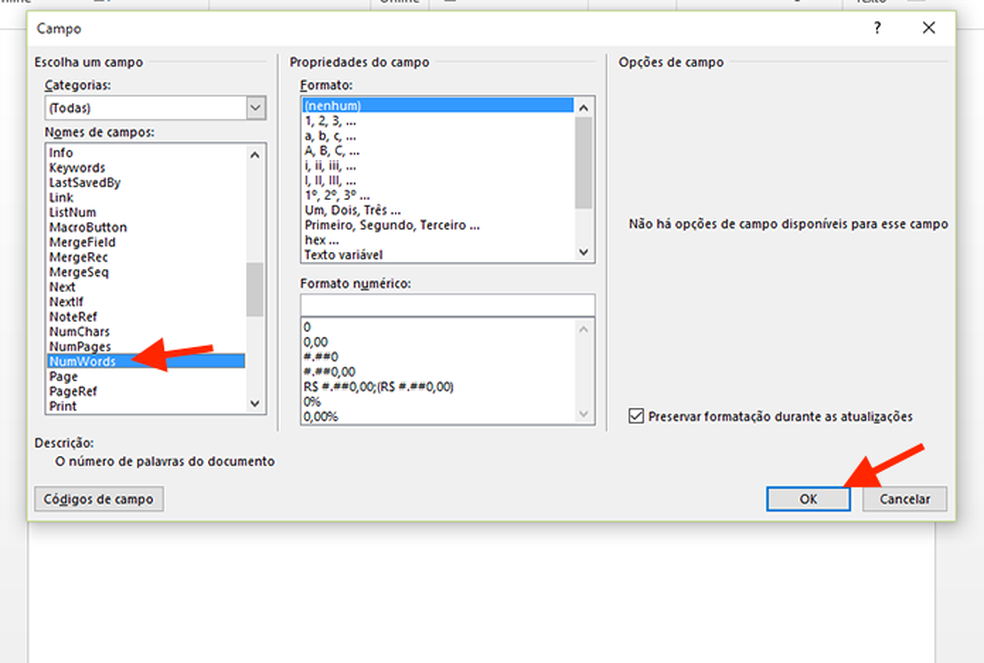Click the OK button
Viewport: 984px width, 663px height.
[x=808, y=499]
